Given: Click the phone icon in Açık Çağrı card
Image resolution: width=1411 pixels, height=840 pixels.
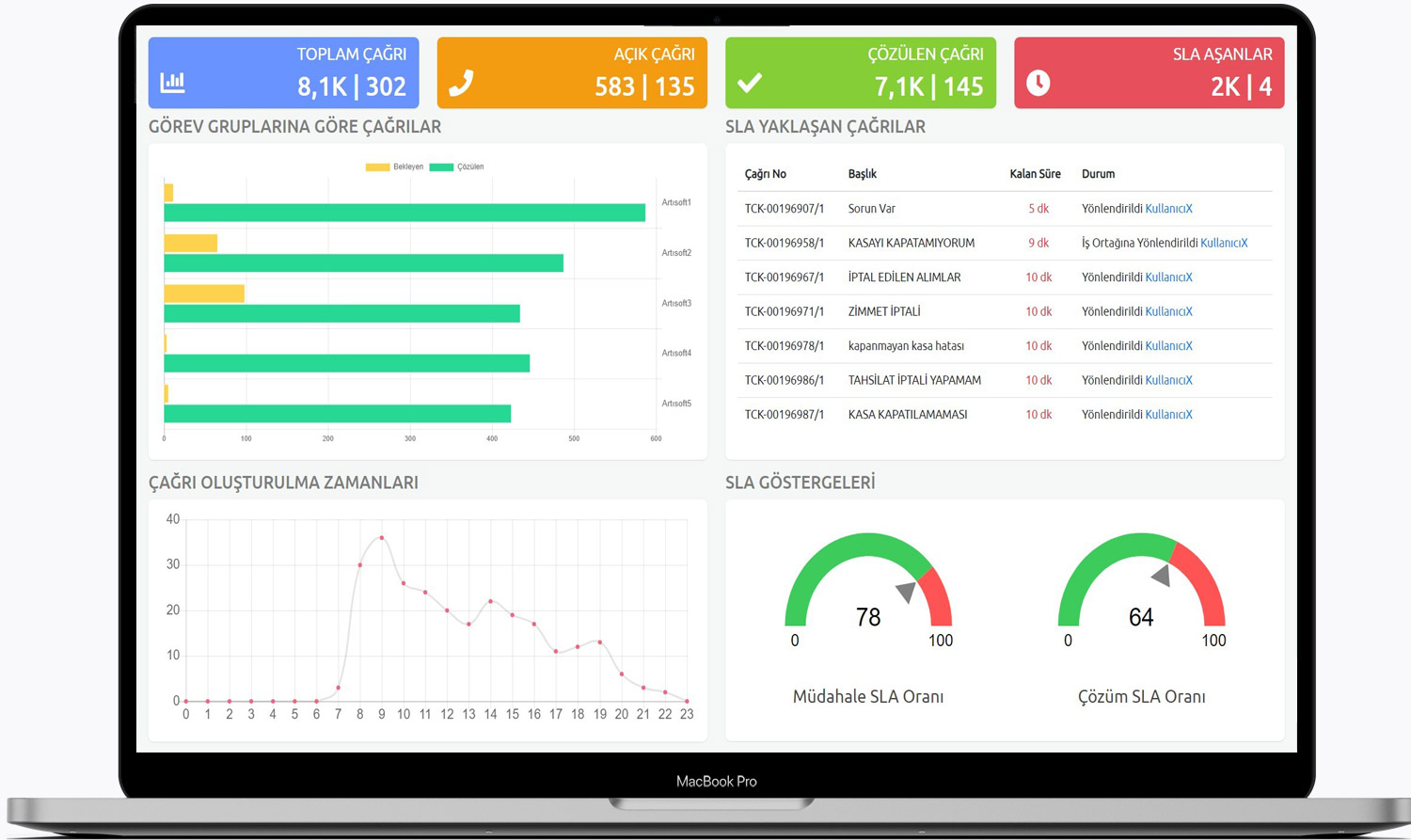Looking at the screenshot, I should point(461,84).
